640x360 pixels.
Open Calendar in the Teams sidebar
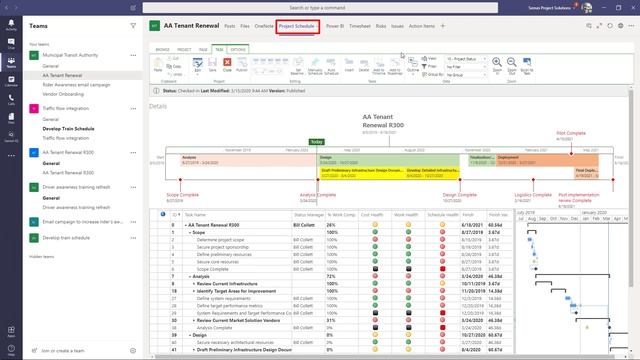click(x=11, y=81)
